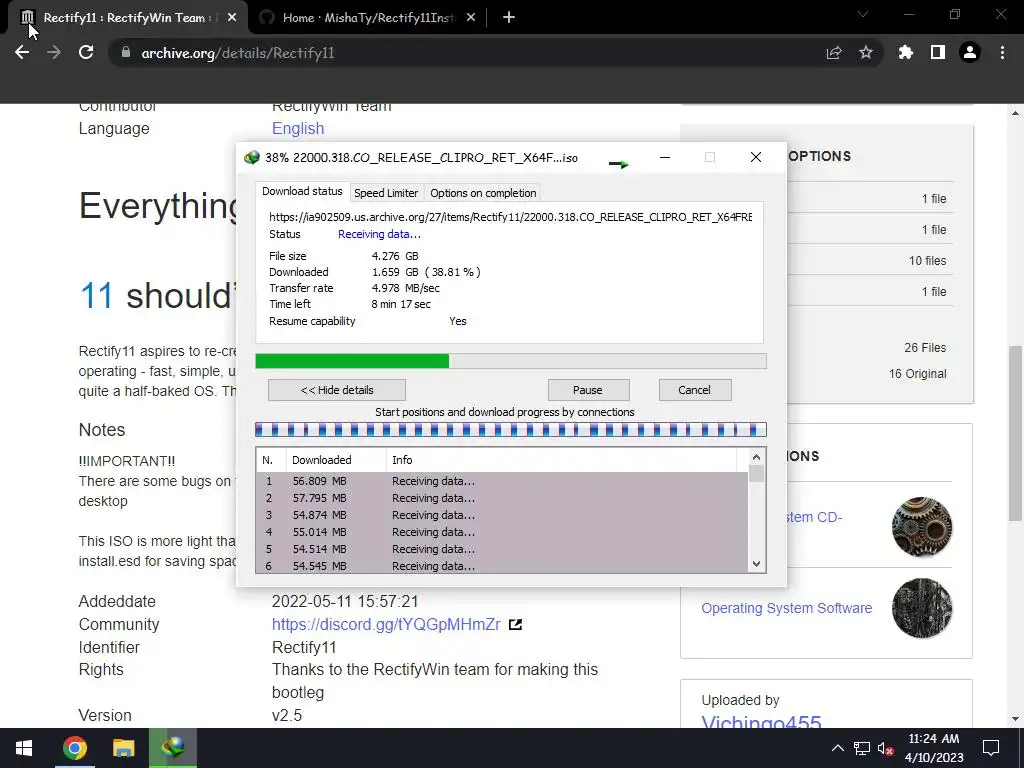
Task: Close the Rectify11 archive.org tab
Action: (x=232, y=18)
